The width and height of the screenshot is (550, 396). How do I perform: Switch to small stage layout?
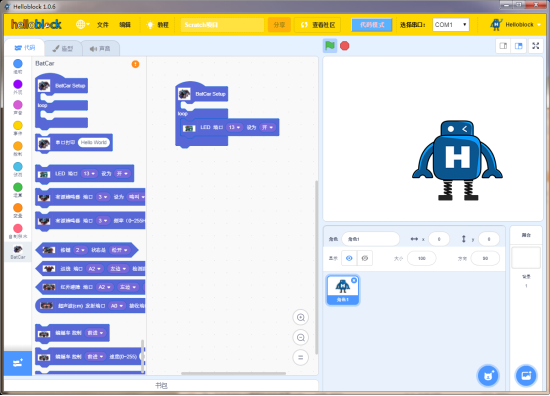[x=503, y=46]
